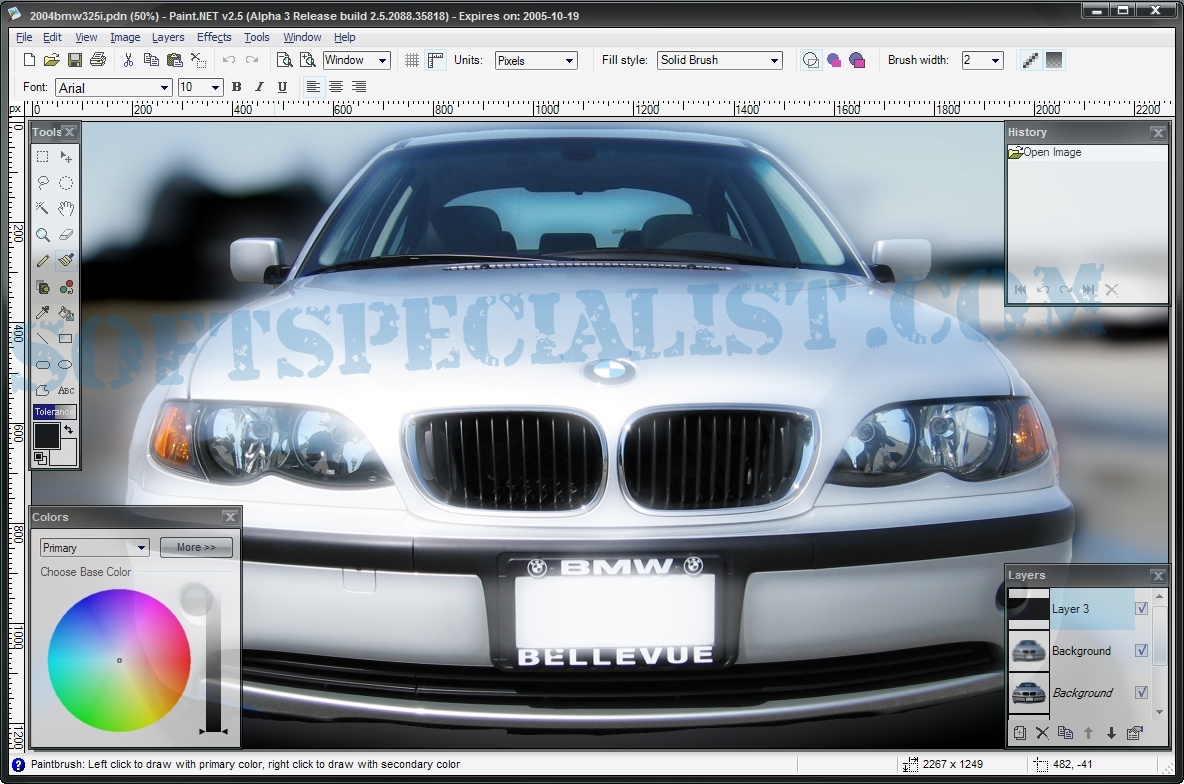This screenshot has height=784, width=1184.
Task: Open the Layers menu in menu bar
Action: click(x=168, y=37)
